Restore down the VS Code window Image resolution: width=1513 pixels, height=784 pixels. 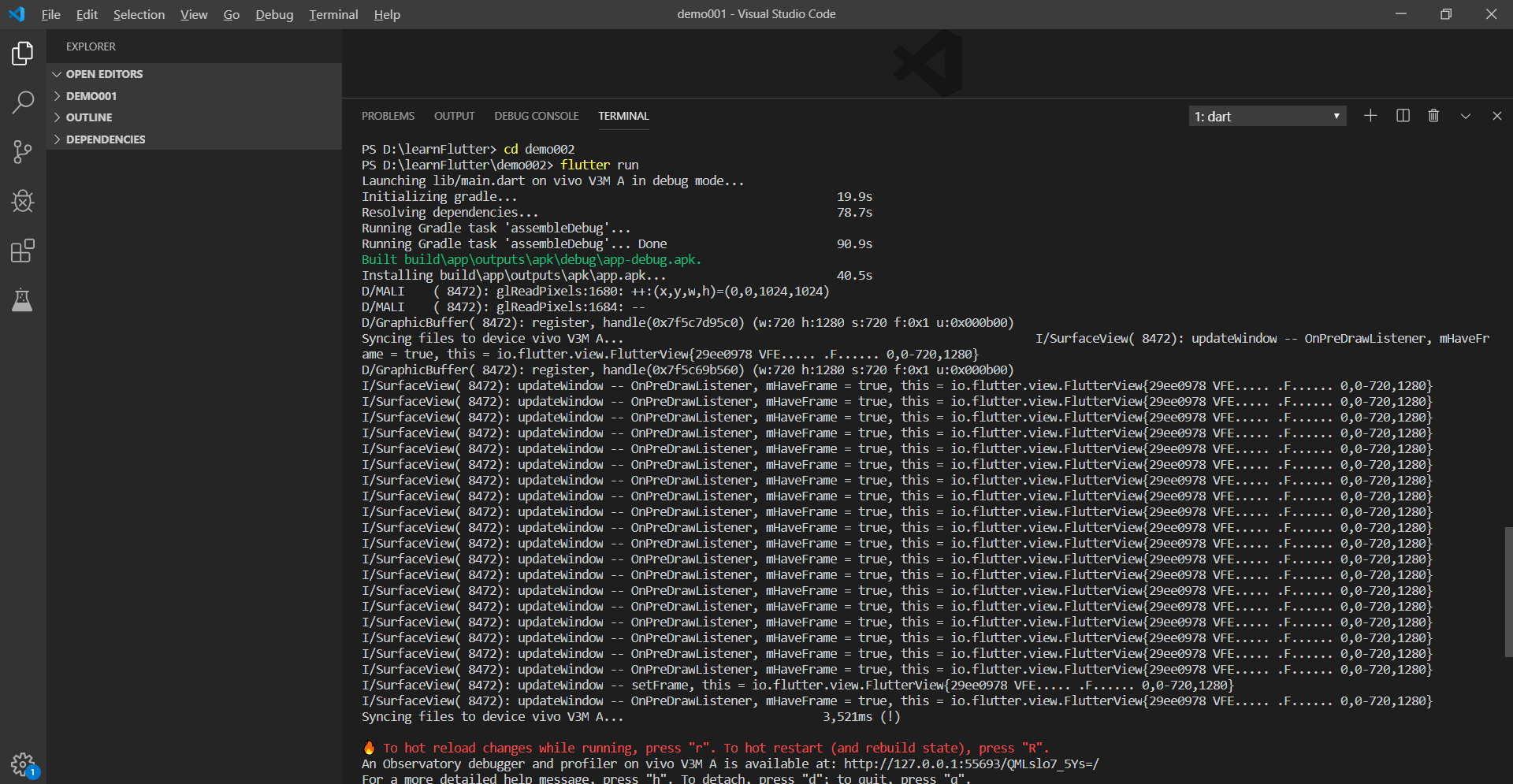[1446, 14]
